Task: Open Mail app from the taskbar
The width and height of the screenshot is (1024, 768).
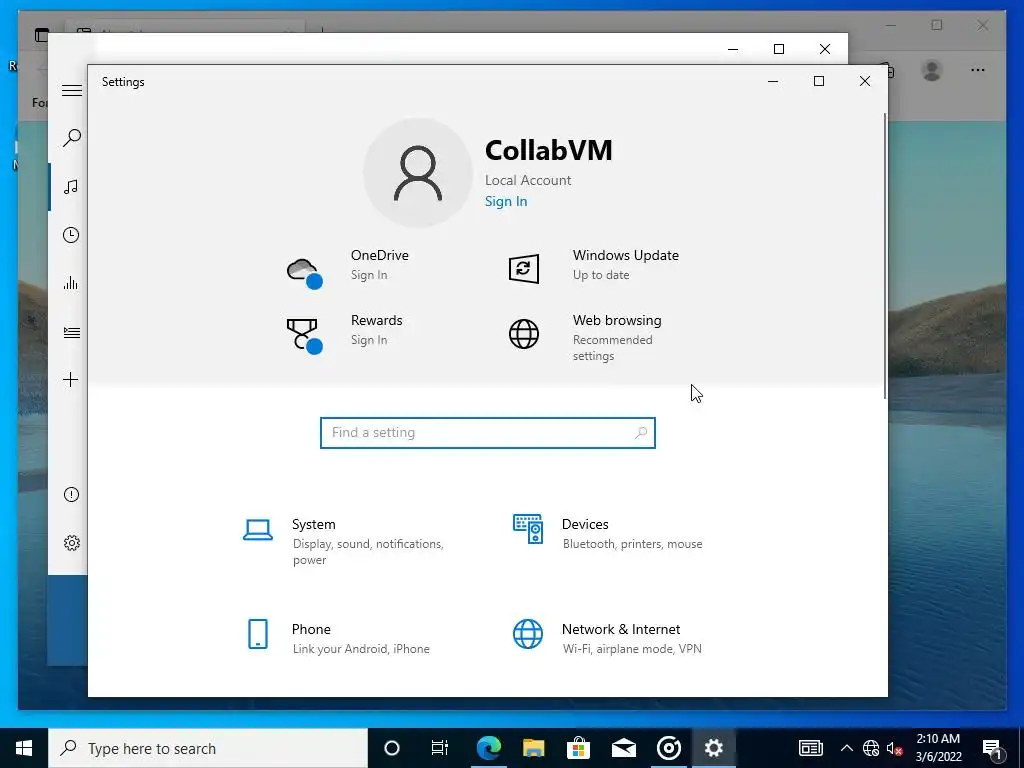Action: tap(624, 748)
